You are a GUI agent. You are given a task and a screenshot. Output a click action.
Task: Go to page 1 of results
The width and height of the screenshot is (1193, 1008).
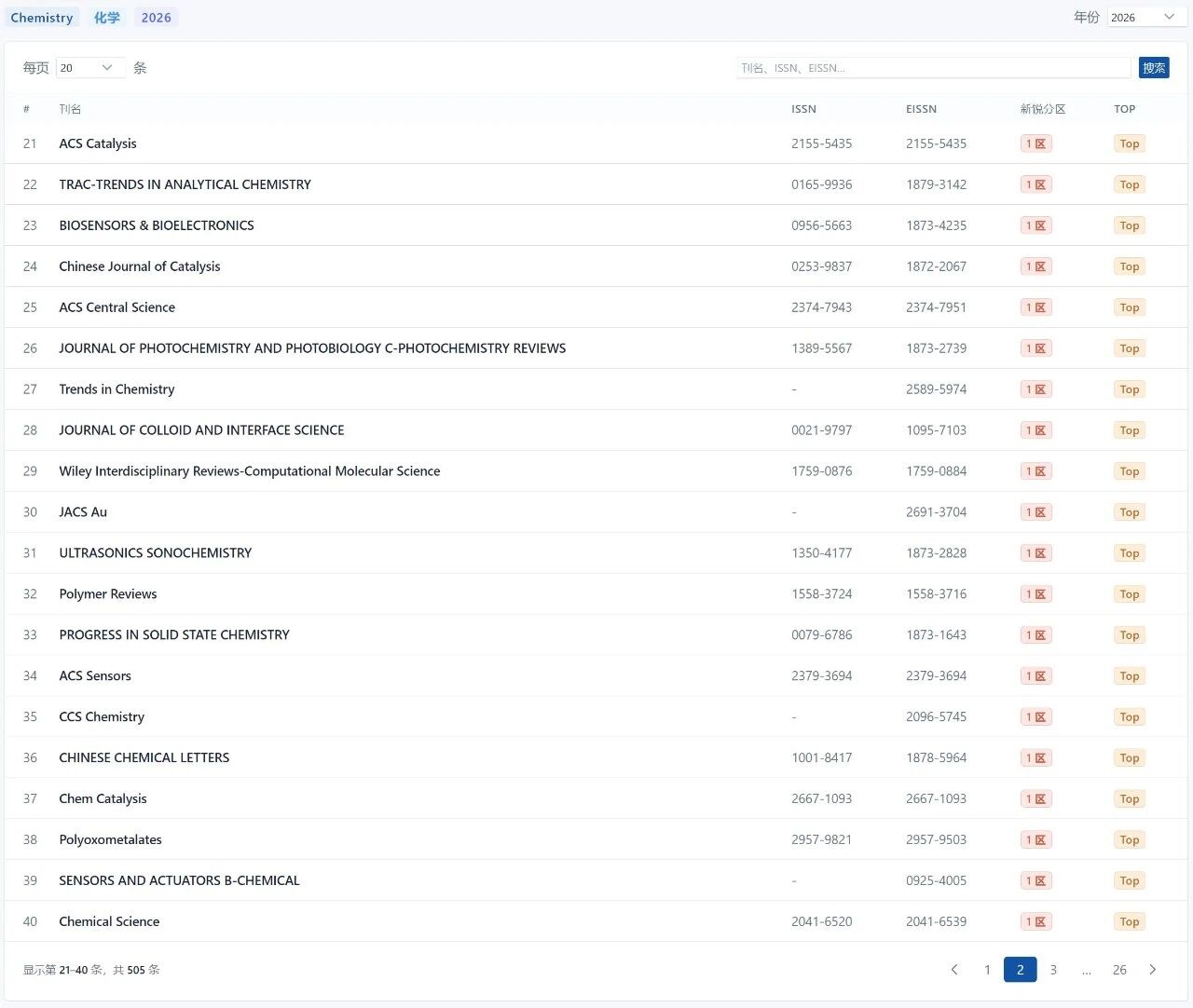point(987,970)
